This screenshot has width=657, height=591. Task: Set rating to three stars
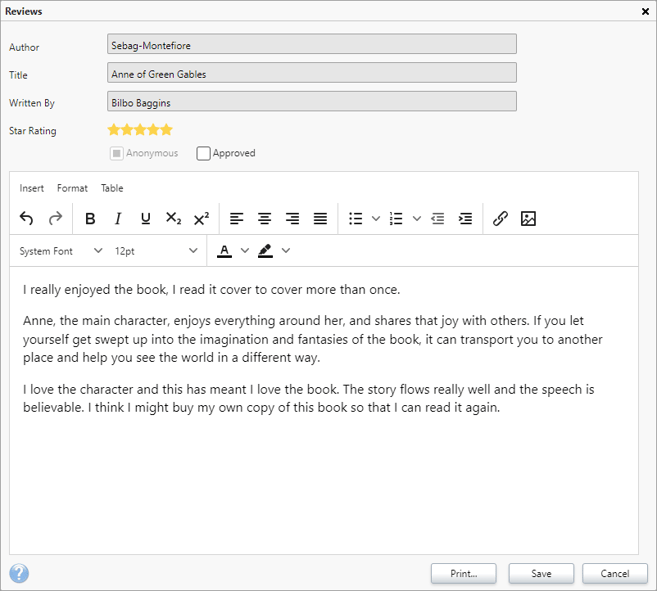click(x=140, y=130)
